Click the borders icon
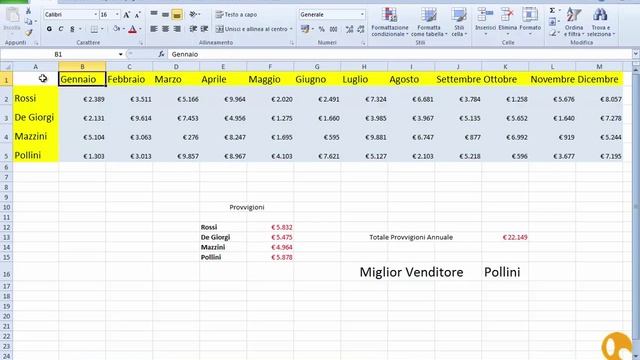Image resolution: width=640 pixels, height=360 pixels. (94, 29)
